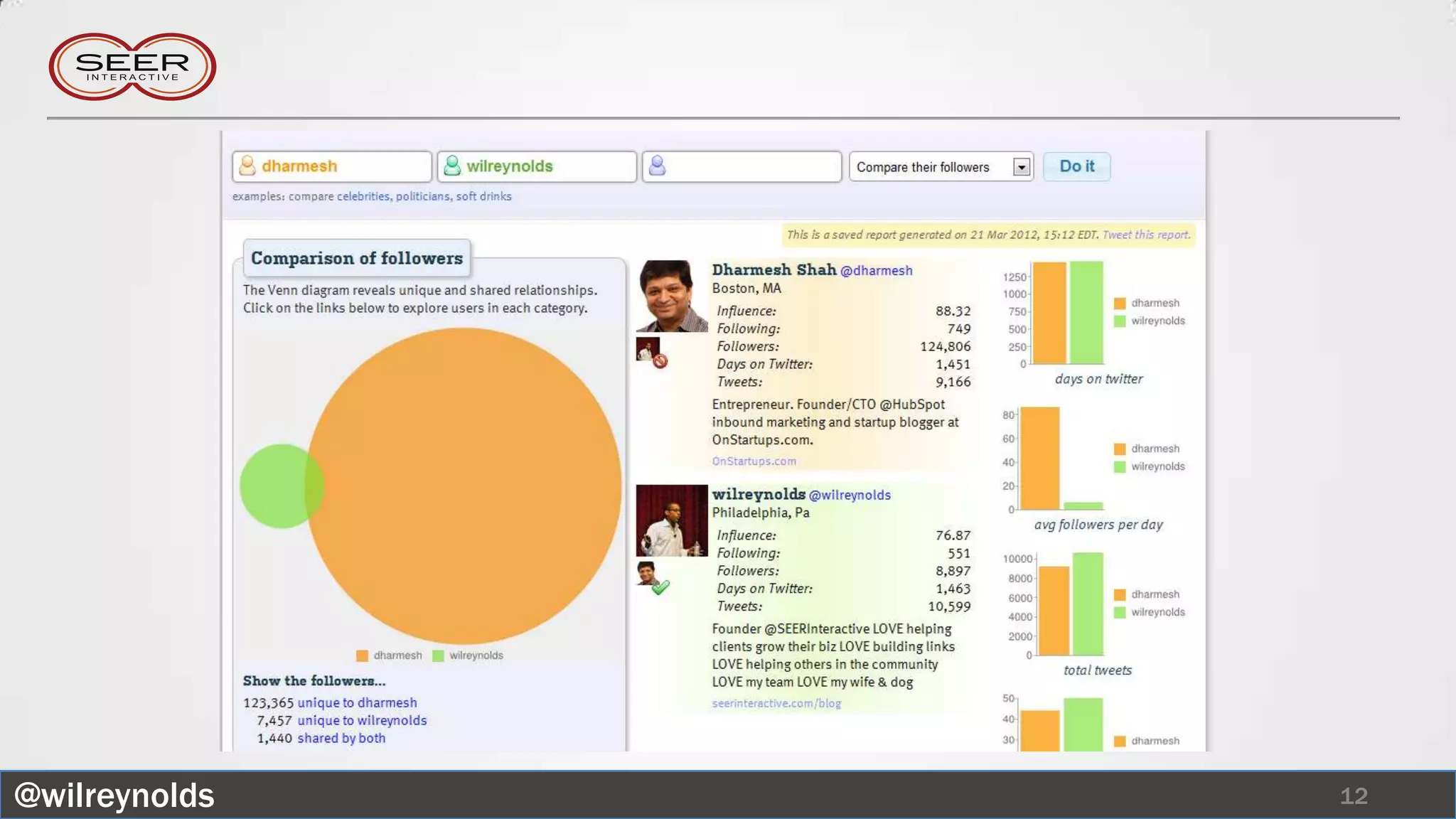Click the green user icon beside wilreynolds
Screen dimensions: 1456x819
point(452,166)
